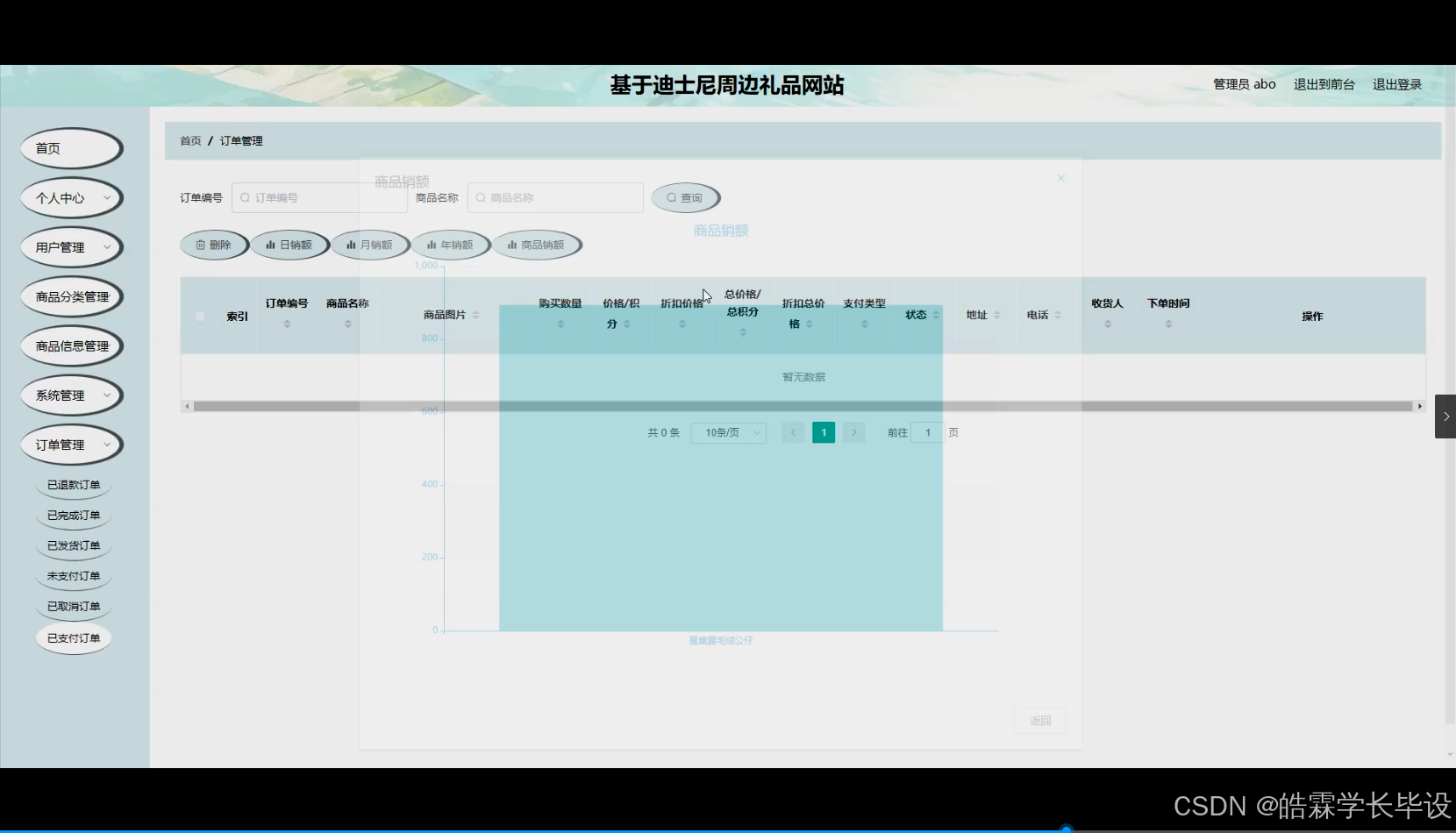Viewport: 1456px width, 833px height.
Task: Open 商品信息管理 in sidebar
Action: pos(71,346)
